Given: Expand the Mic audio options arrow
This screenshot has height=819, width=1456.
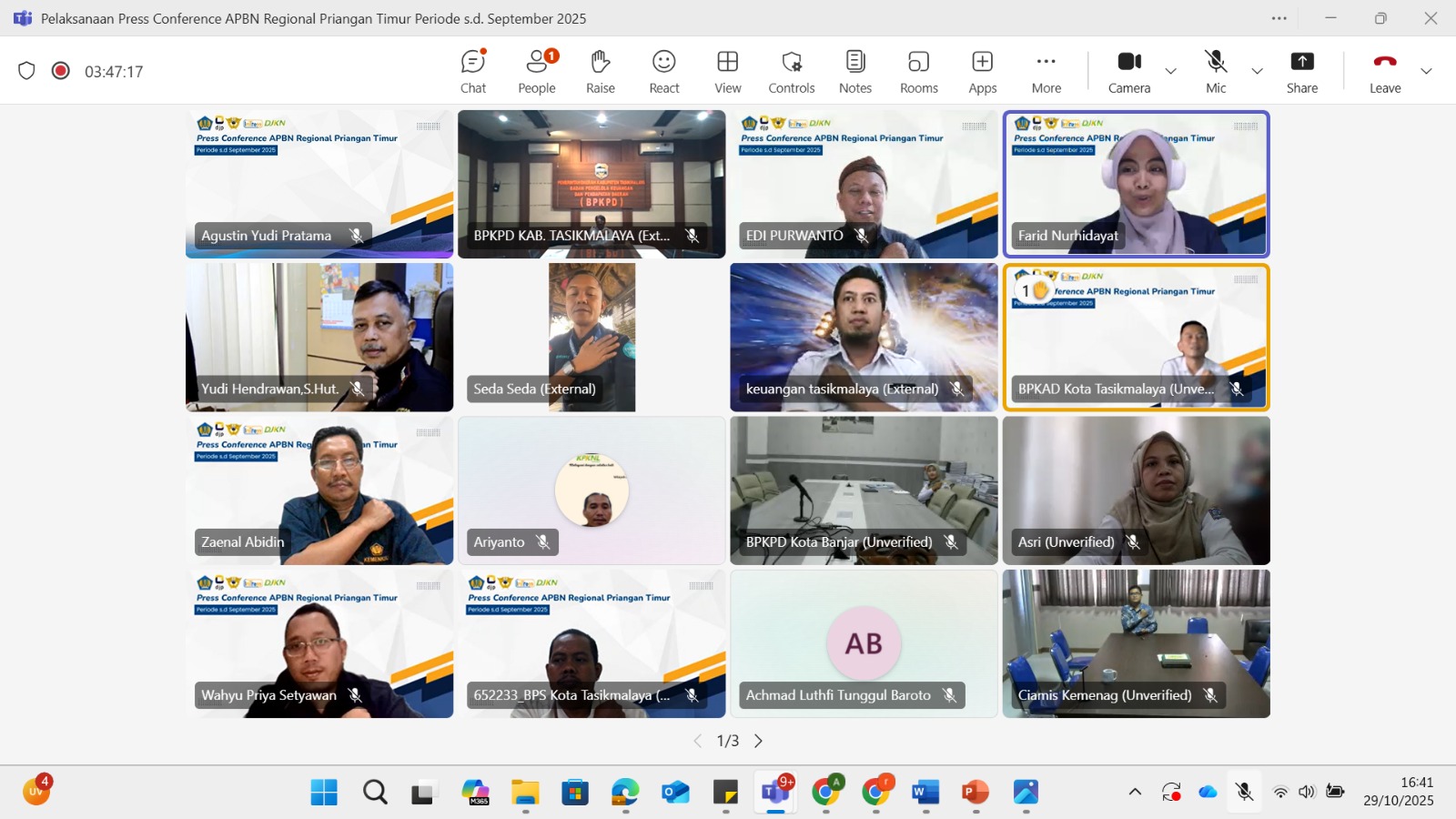Looking at the screenshot, I should point(1257,71).
